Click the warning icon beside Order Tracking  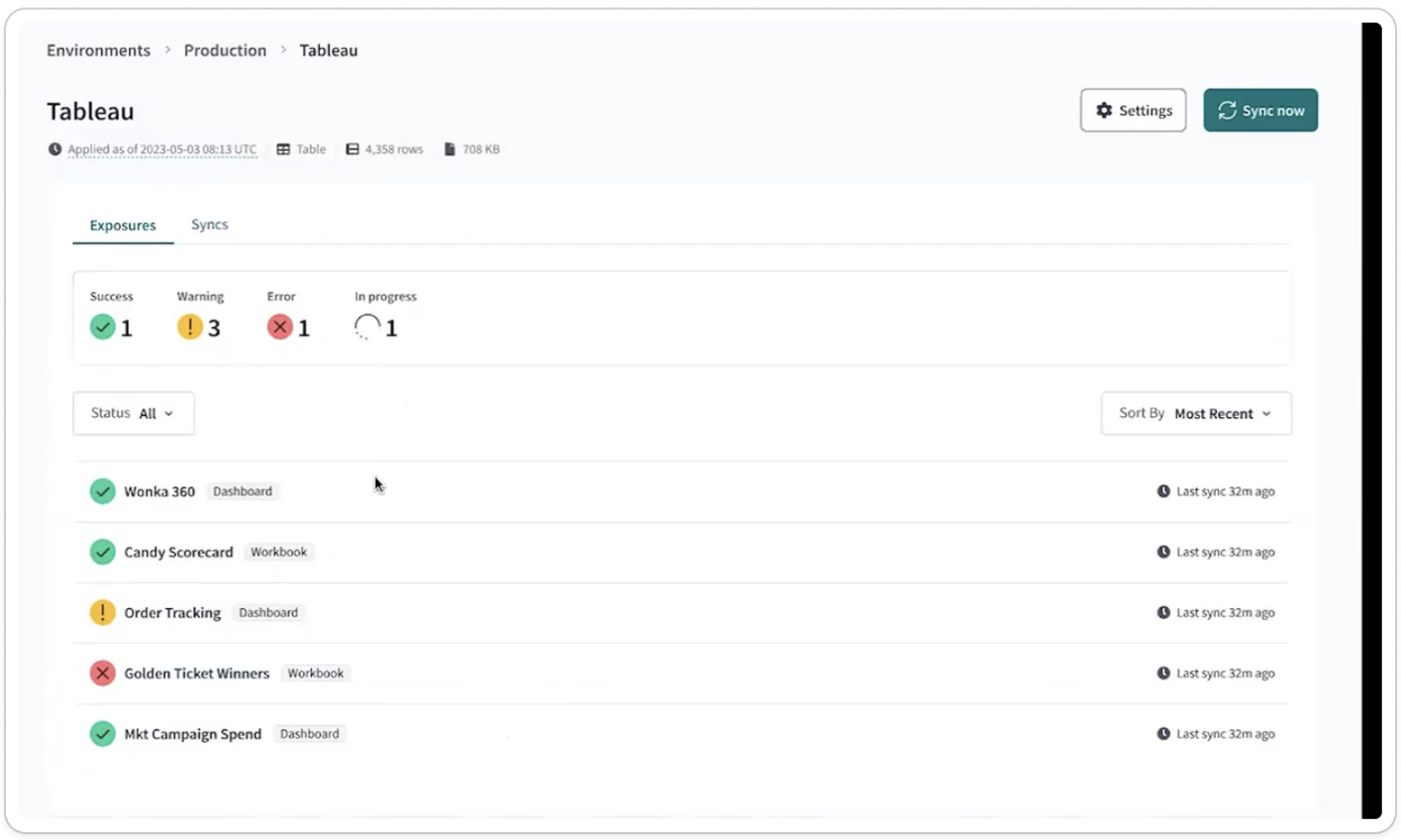tap(102, 612)
